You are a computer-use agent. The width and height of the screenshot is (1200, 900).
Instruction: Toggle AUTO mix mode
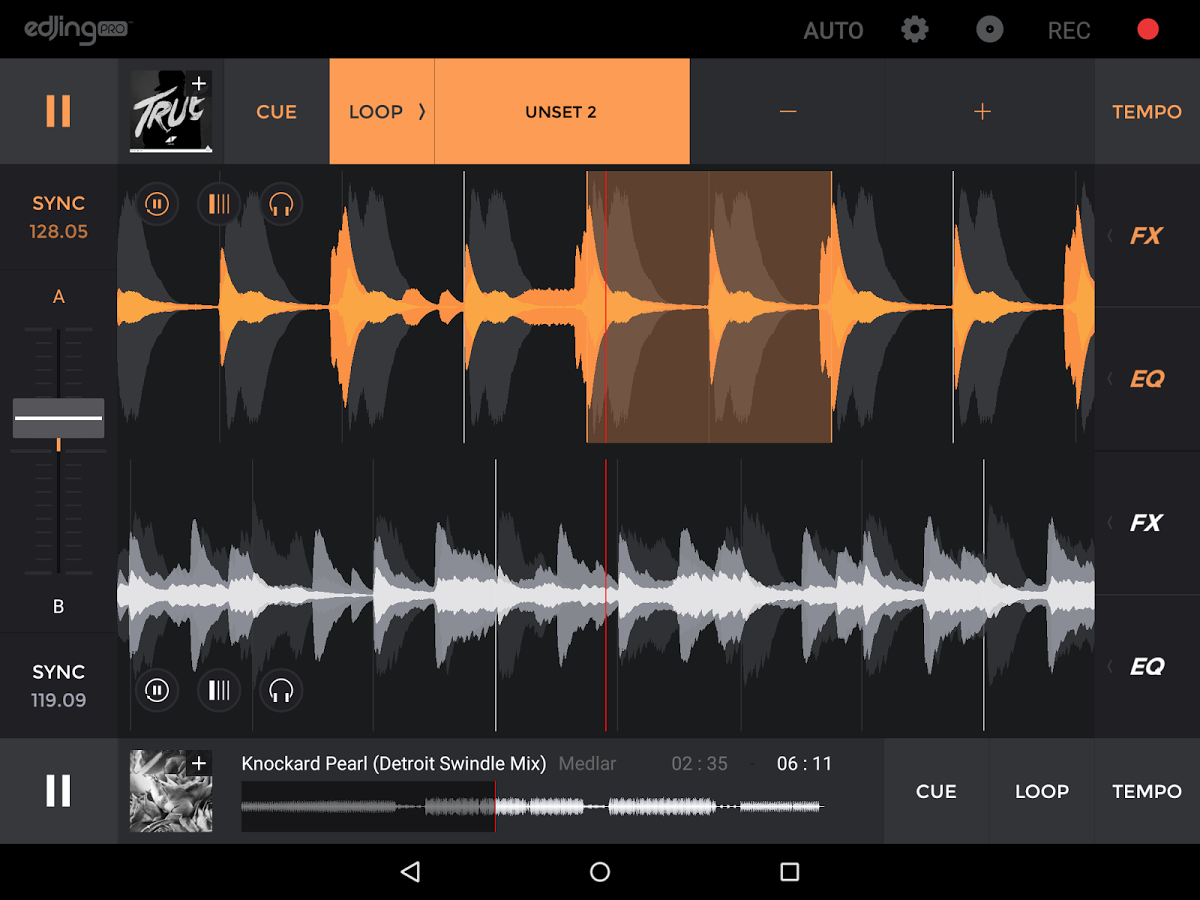pyautogui.click(x=833, y=29)
